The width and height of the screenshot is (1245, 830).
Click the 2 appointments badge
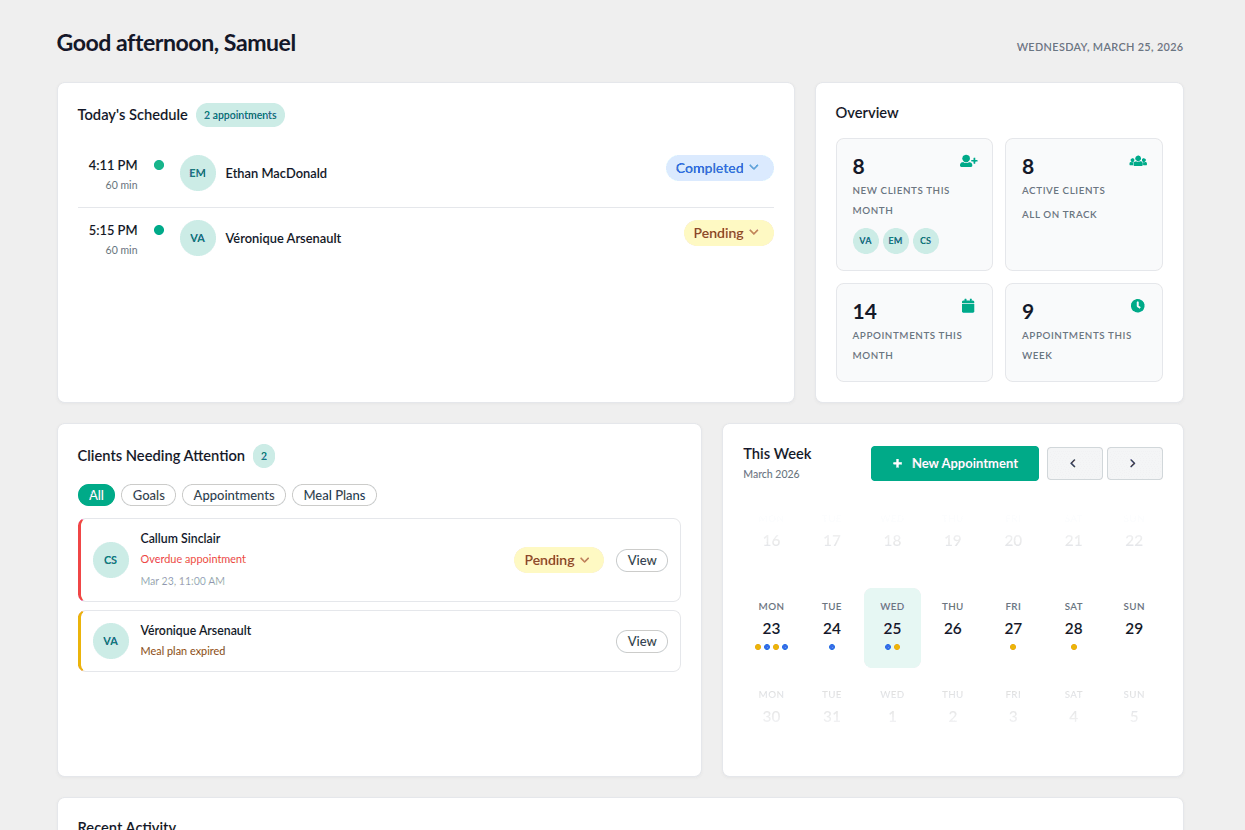(x=240, y=115)
